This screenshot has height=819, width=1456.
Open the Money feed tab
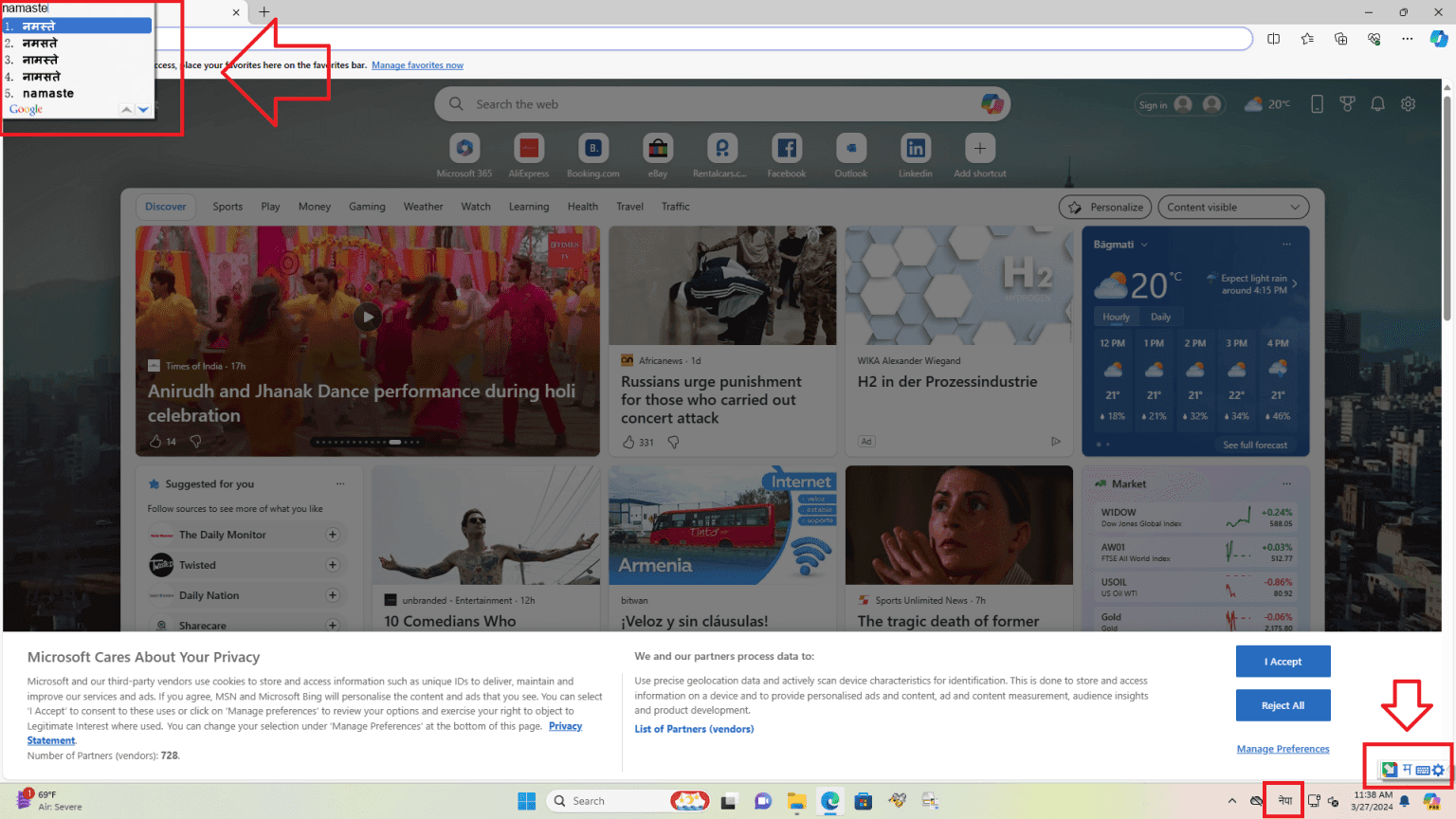[x=315, y=207]
